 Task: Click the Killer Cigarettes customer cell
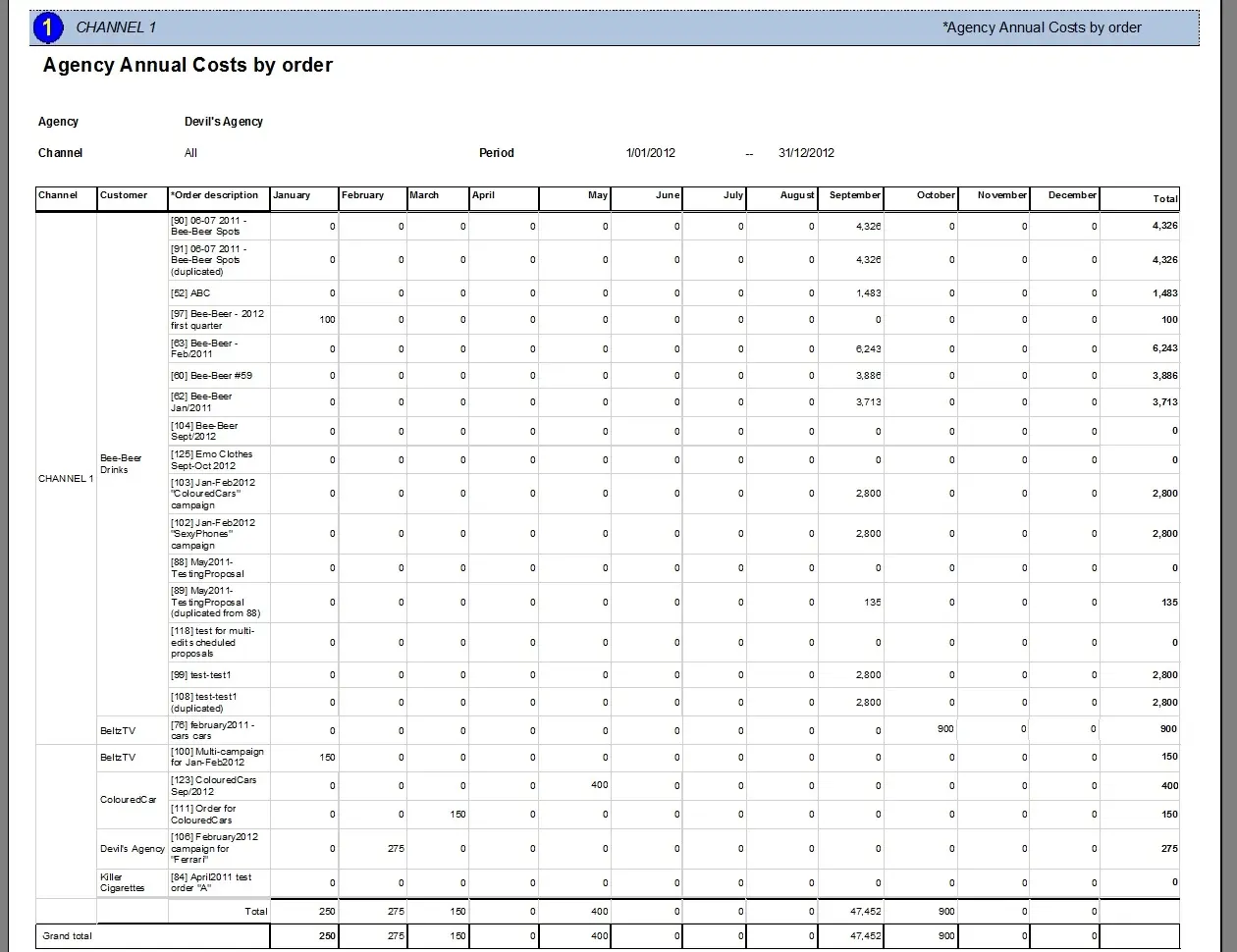(x=122, y=882)
